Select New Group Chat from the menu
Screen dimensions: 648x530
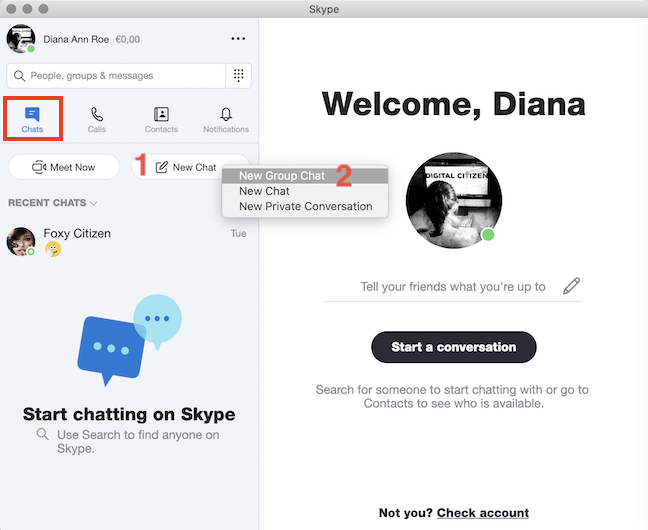(305, 176)
